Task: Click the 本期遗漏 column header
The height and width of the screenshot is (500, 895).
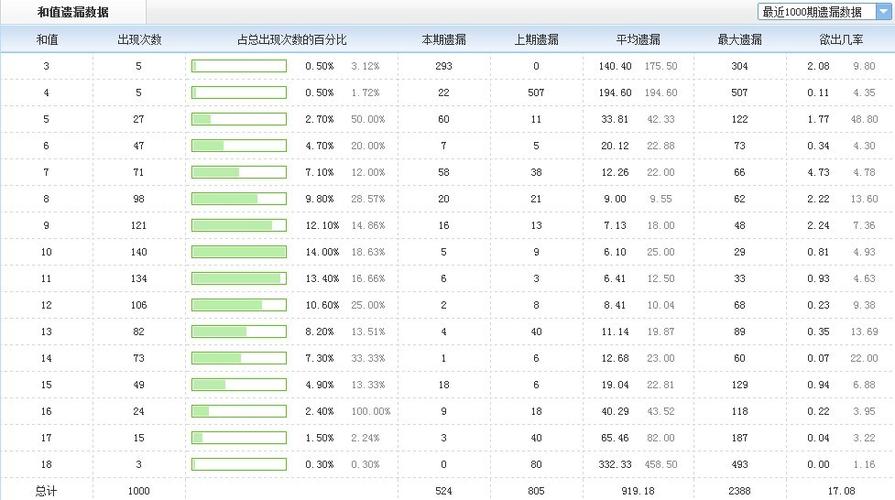Action: pyautogui.click(x=444, y=39)
